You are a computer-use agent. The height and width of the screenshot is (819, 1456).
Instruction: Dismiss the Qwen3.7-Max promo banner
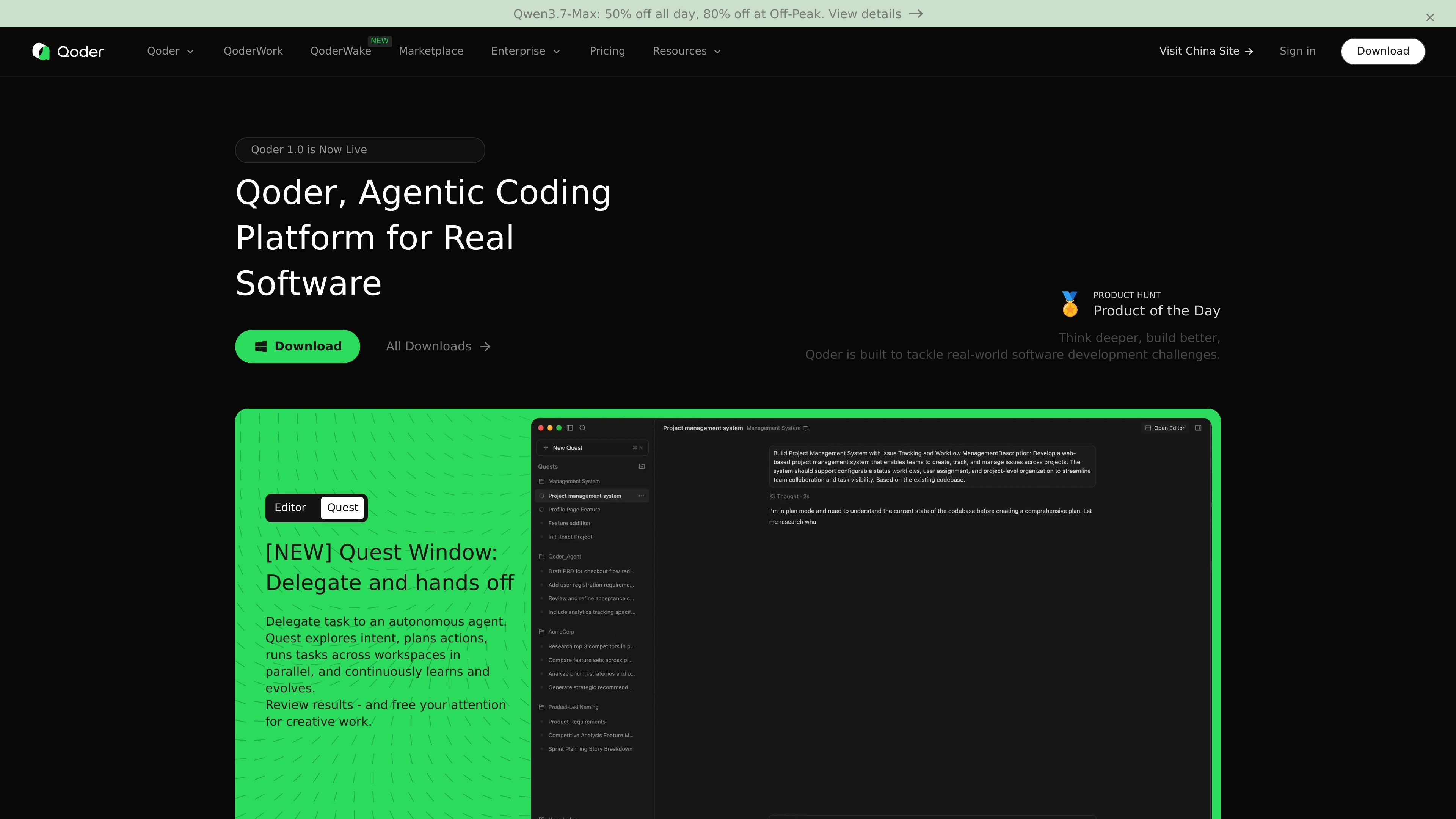[x=1429, y=17]
